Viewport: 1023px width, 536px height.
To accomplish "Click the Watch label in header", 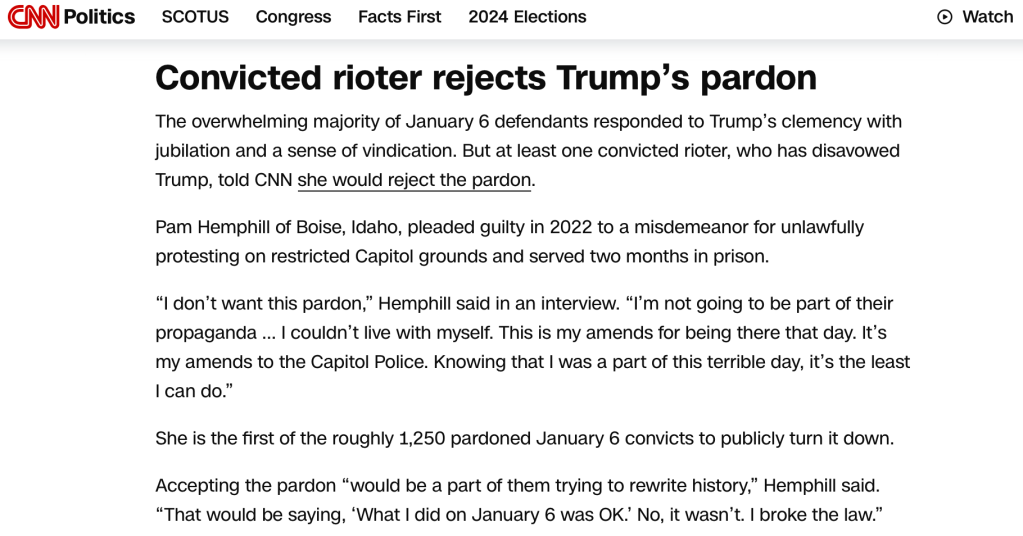I will (x=987, y=17).
